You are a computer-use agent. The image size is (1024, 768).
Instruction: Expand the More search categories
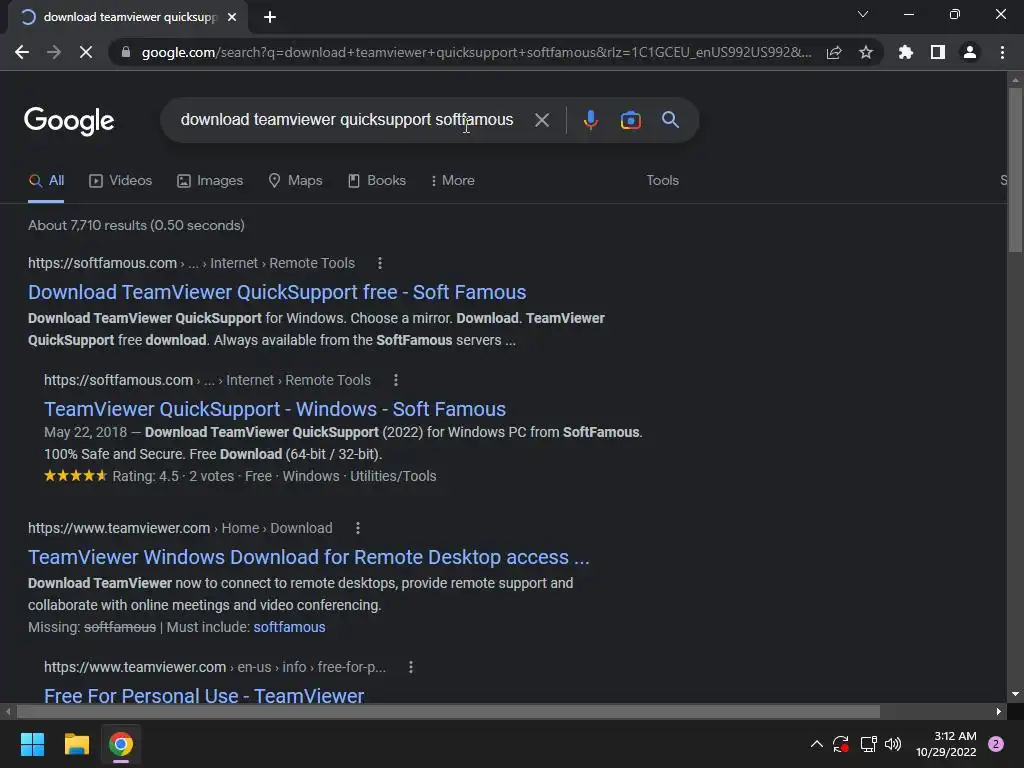pos(453,180)
